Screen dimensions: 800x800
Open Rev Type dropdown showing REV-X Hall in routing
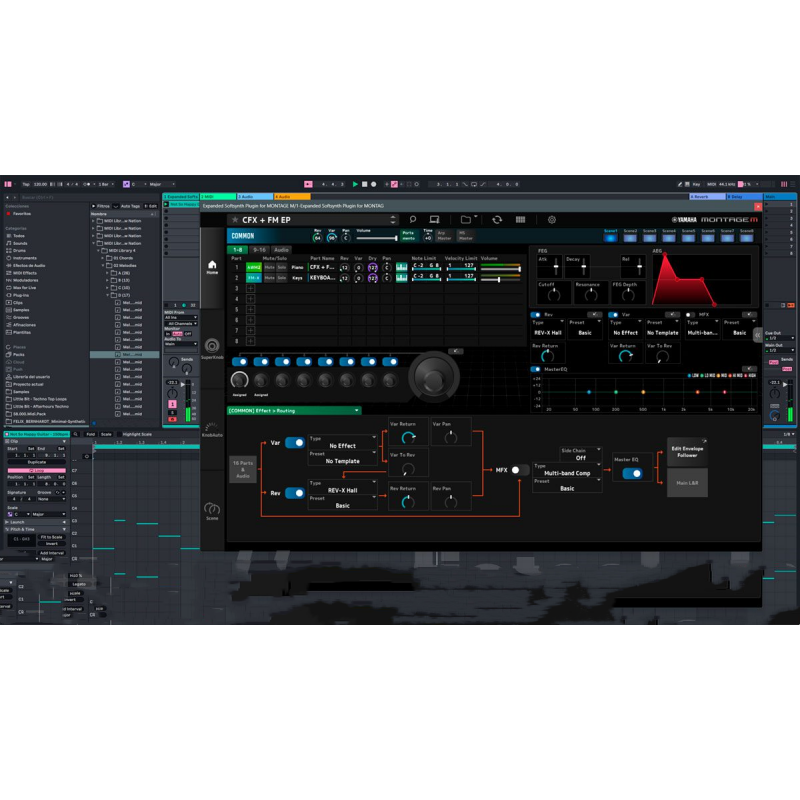(343, 487)
